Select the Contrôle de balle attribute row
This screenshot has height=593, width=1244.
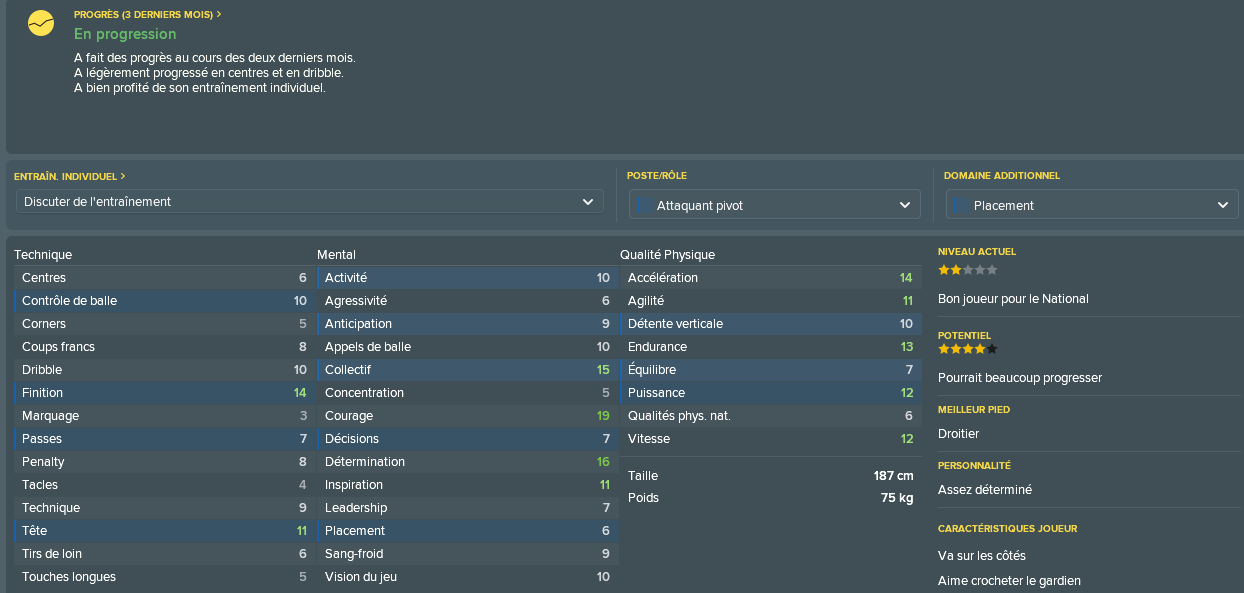[164, 301]
